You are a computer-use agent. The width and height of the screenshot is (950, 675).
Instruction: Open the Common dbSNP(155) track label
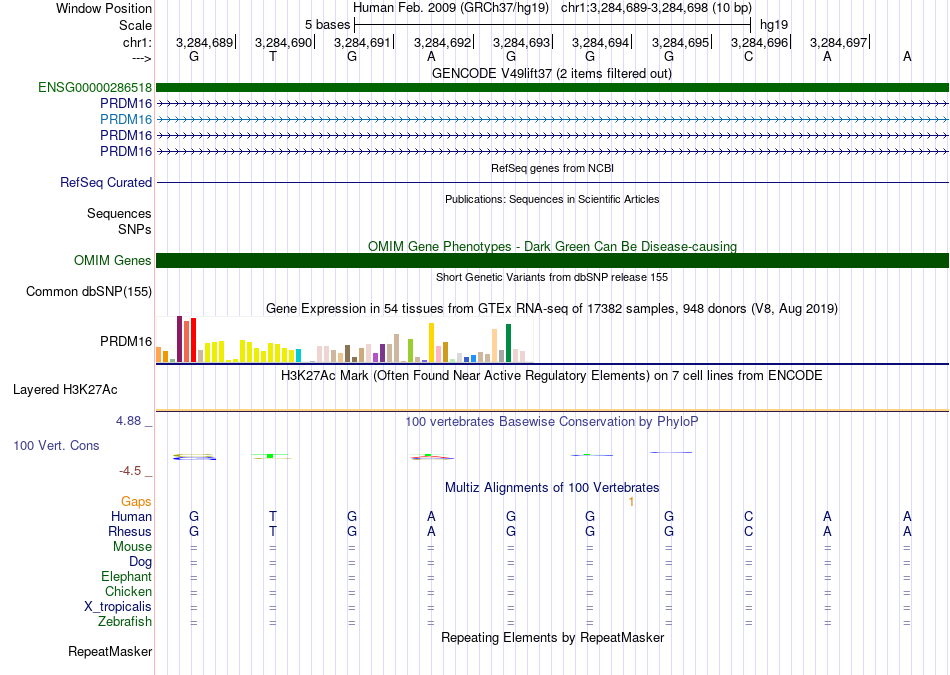pos(89,291)
